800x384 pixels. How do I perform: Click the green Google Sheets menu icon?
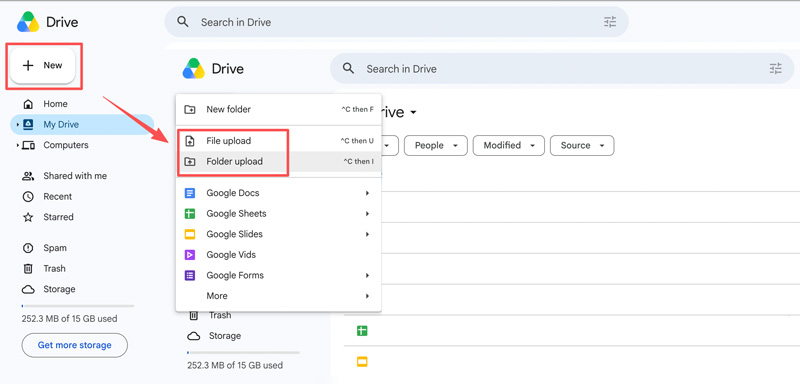[x=190, y=214]
